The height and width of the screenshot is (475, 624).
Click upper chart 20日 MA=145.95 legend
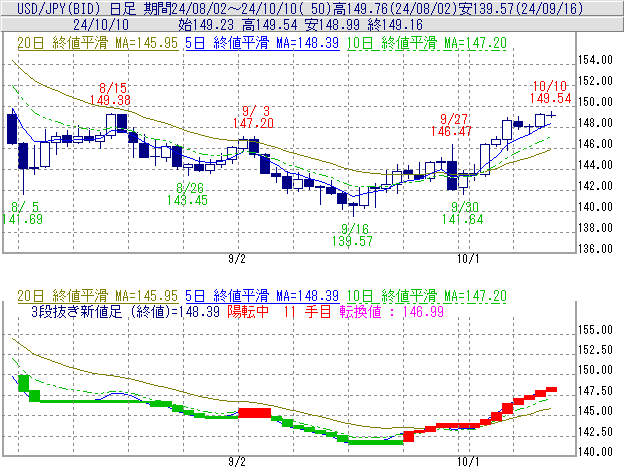click(x=98, y=43)
